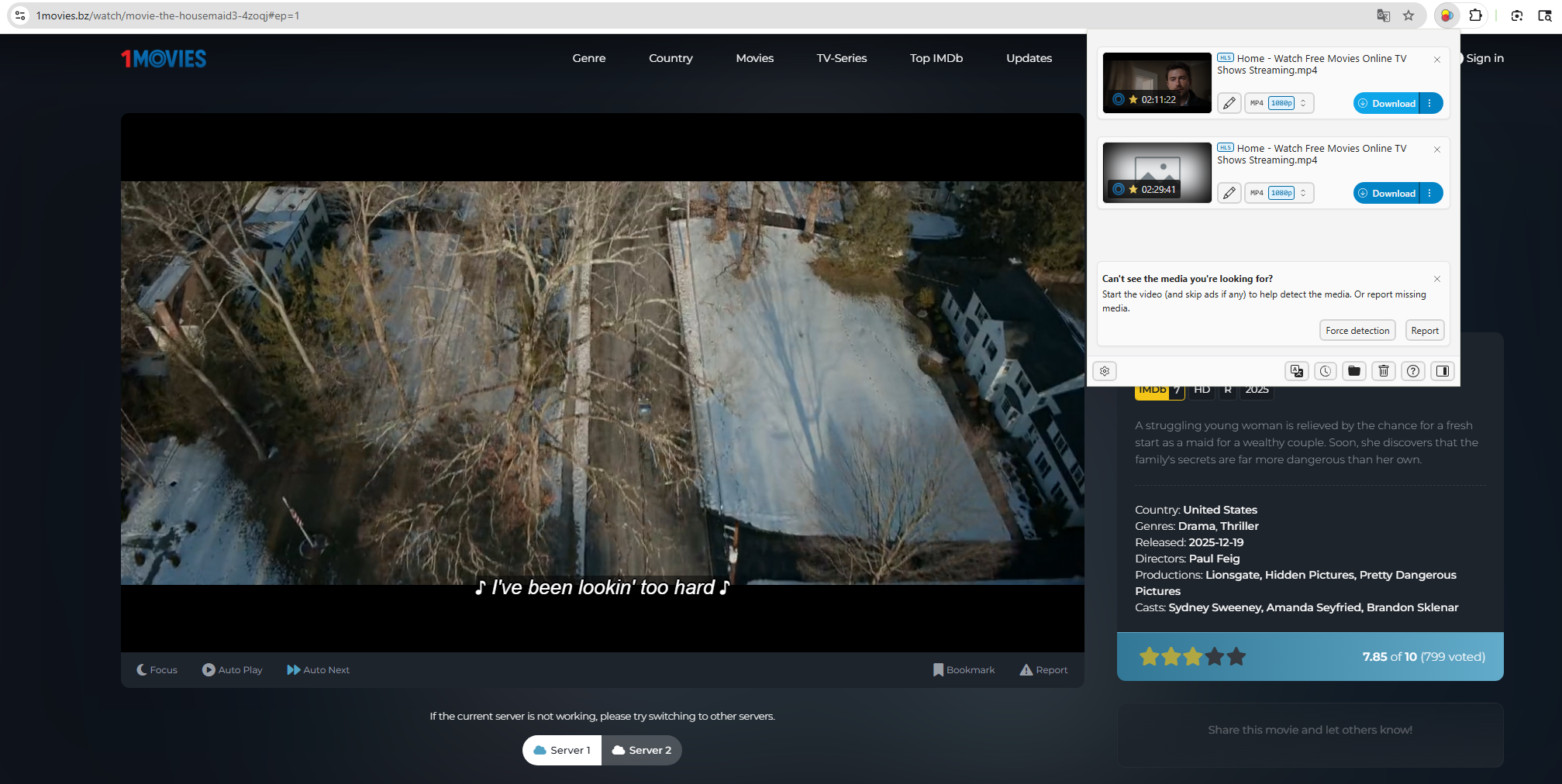Open the downloads folder icon in the popup

1354,371
